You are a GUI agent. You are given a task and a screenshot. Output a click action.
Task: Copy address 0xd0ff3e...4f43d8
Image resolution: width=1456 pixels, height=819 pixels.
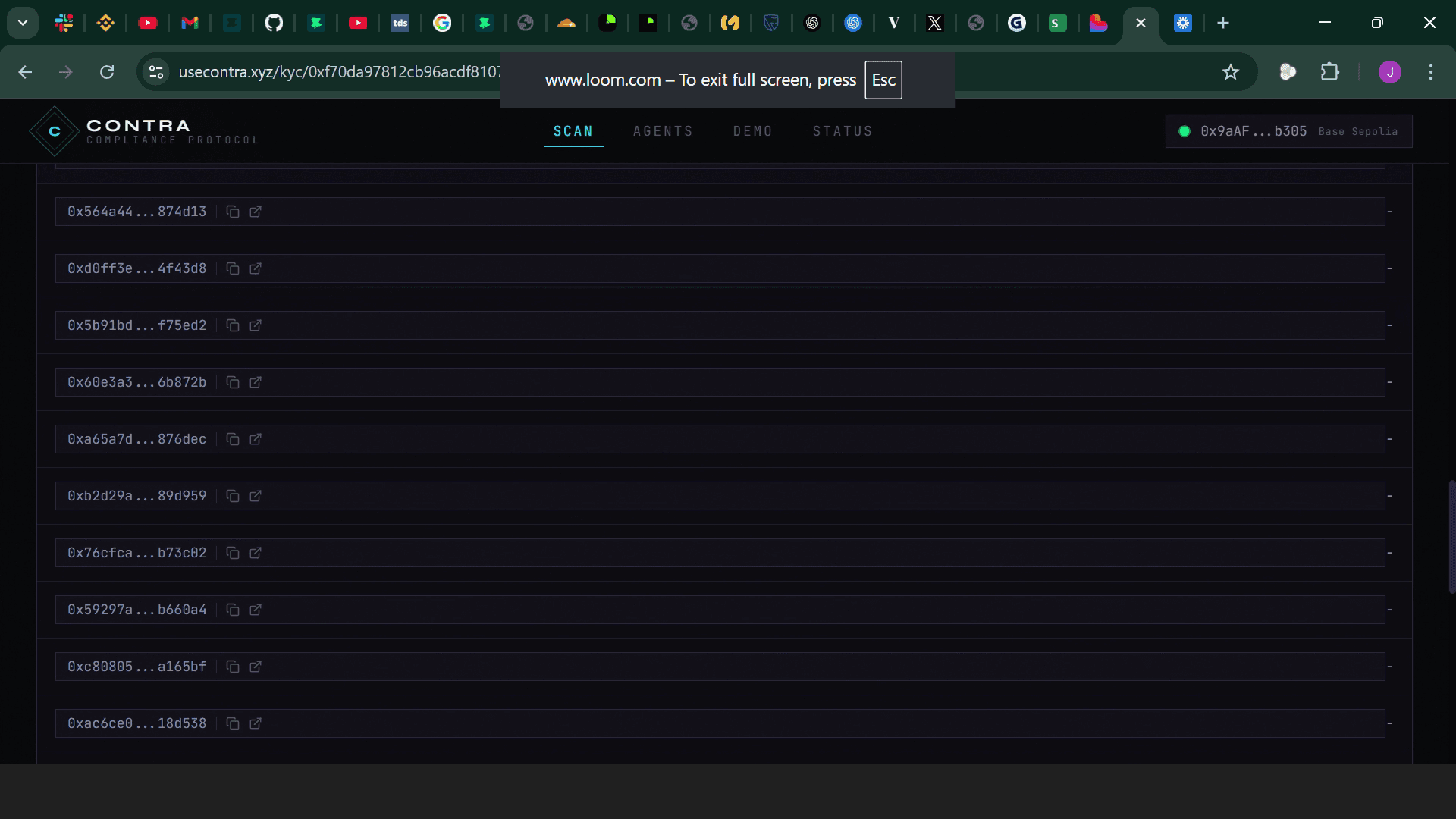tap(233, 268)
